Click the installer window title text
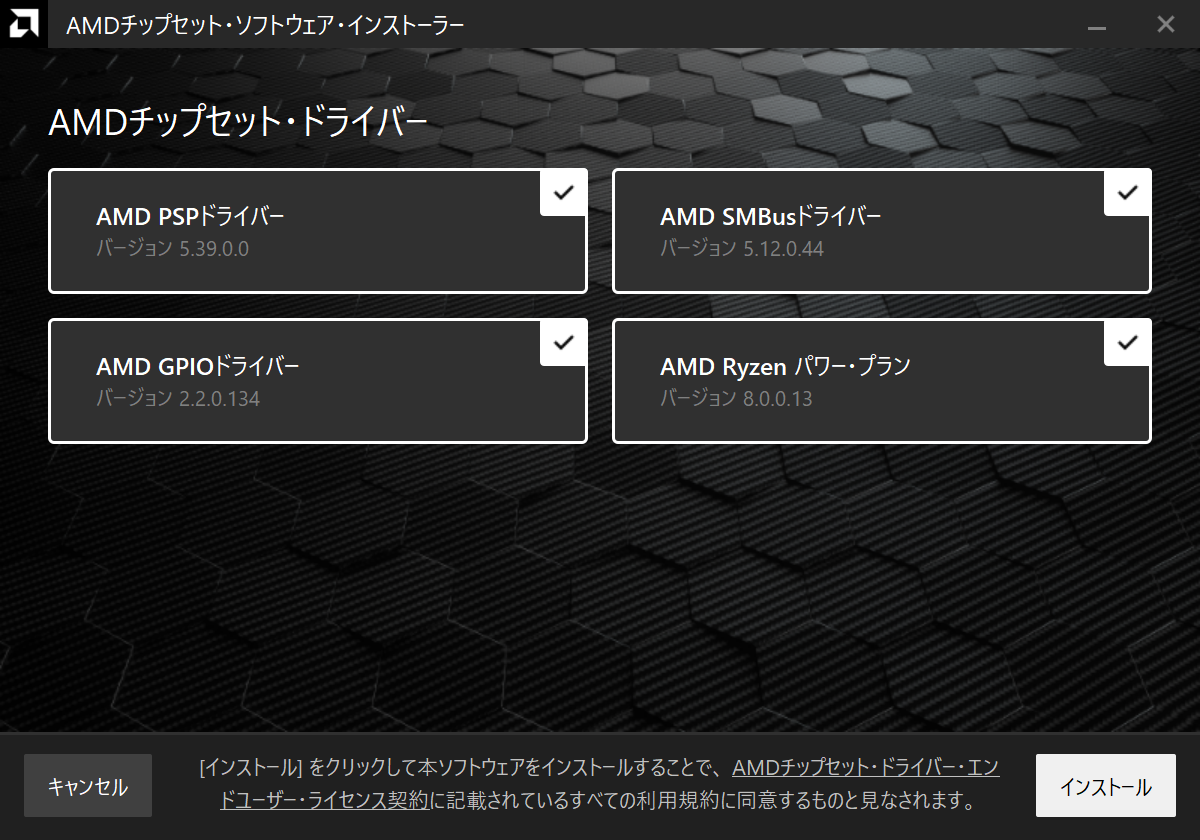Screen dimensions: 1200x840 [x=265, y=25]
